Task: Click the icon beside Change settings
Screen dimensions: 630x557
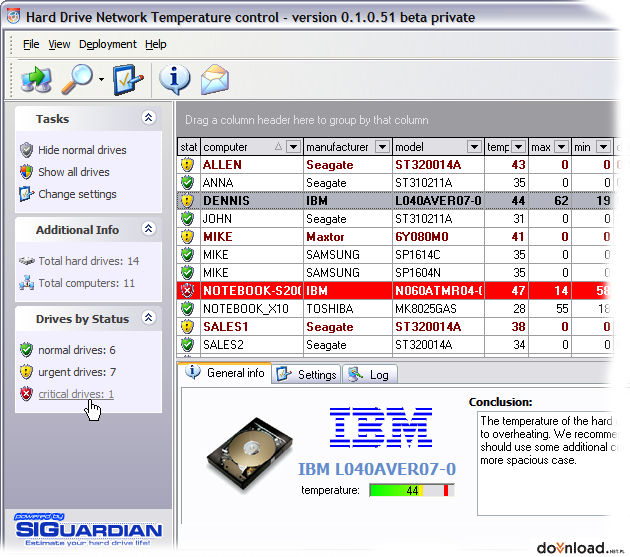Action: [x=27, y=194]
